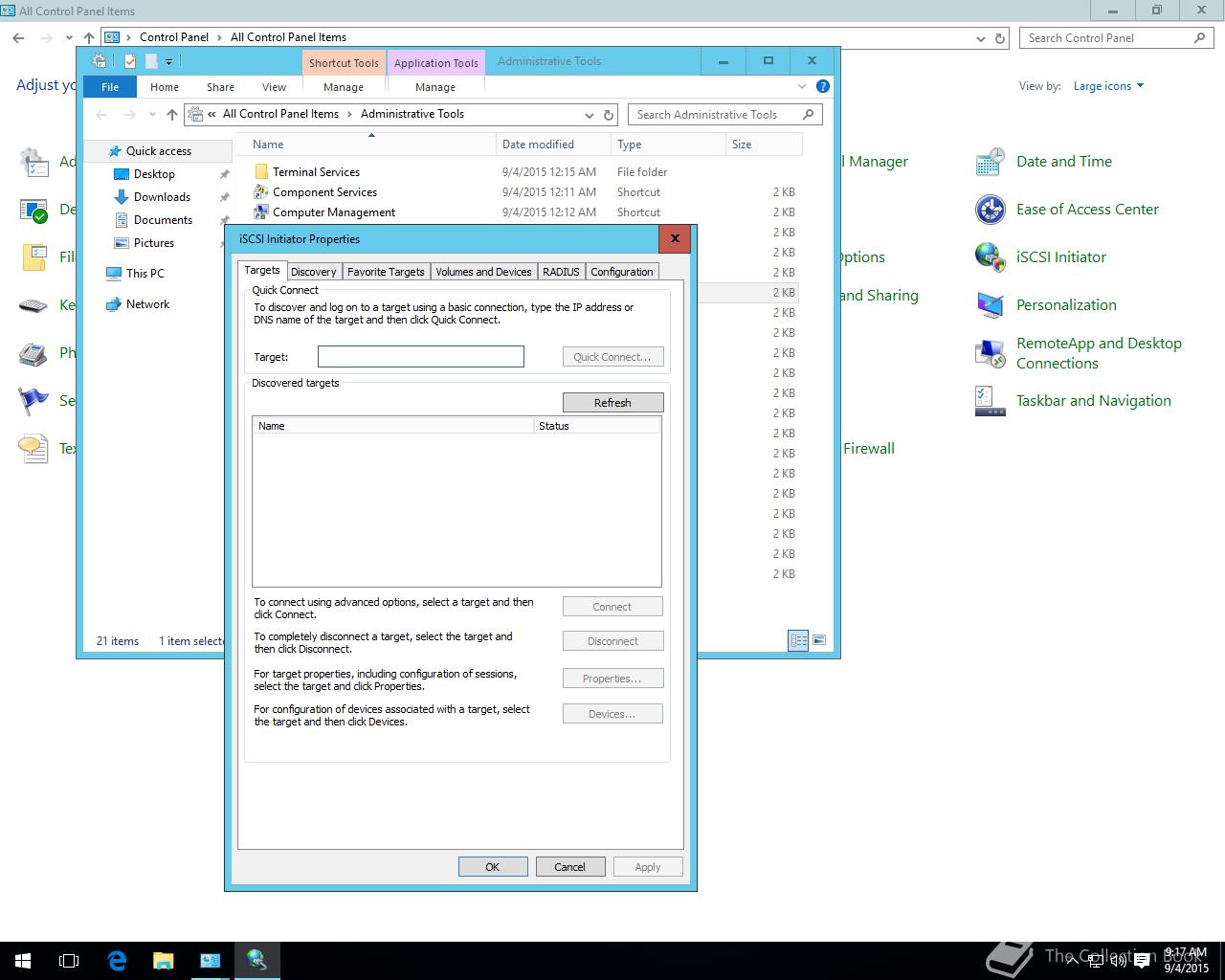1225x980 pixels.
Task: Select Documents in the navigation pane
Action: coord(163,220)
